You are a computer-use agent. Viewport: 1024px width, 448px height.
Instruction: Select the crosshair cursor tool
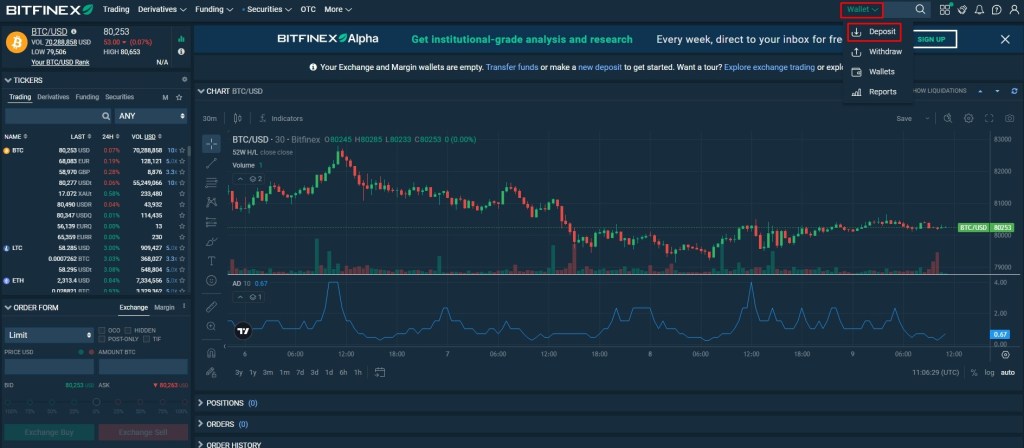[211, 144]
